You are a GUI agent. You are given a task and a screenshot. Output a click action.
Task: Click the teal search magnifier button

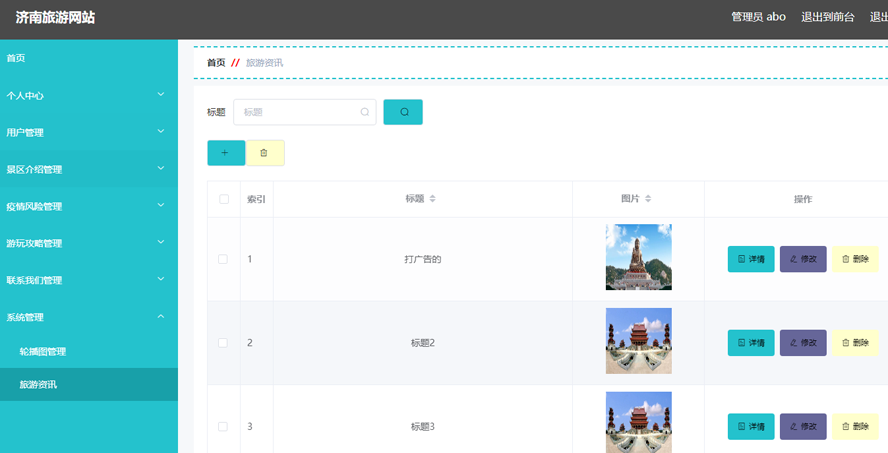tap(403, 112)
